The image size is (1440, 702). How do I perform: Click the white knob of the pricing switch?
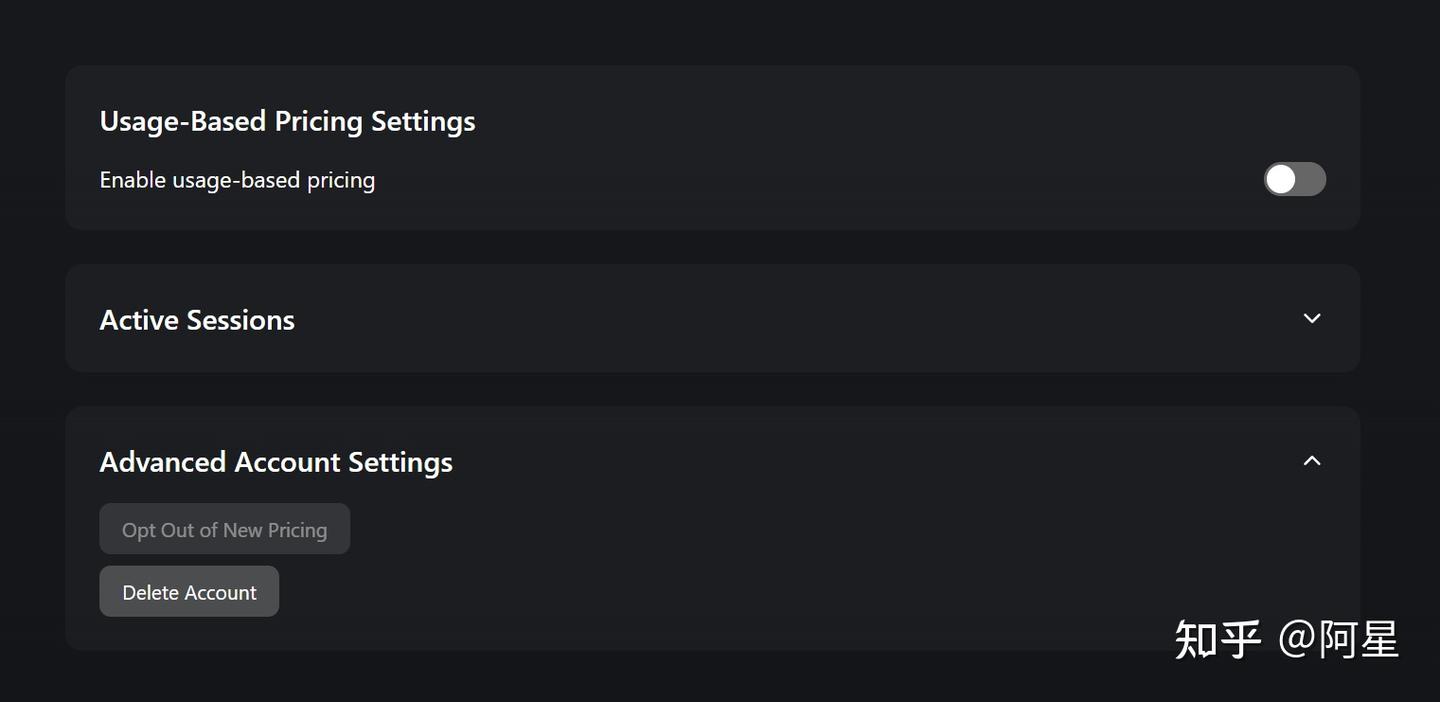(x=1281, y=180)
